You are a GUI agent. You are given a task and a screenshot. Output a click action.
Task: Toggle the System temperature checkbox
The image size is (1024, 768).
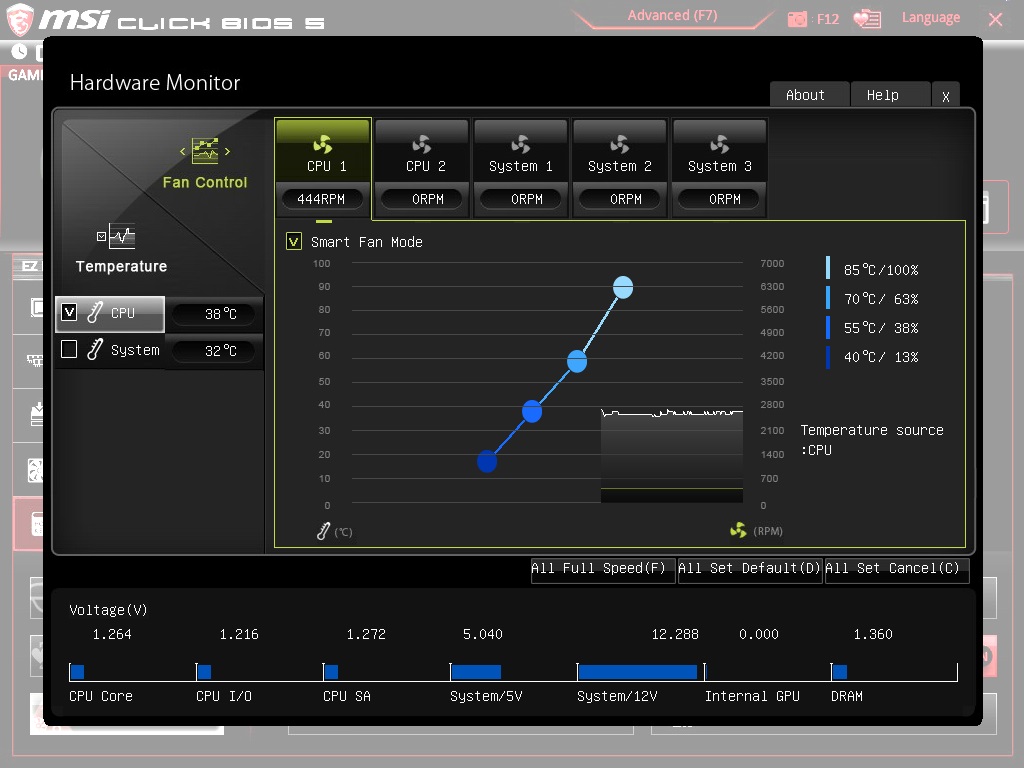coord(69,349)
